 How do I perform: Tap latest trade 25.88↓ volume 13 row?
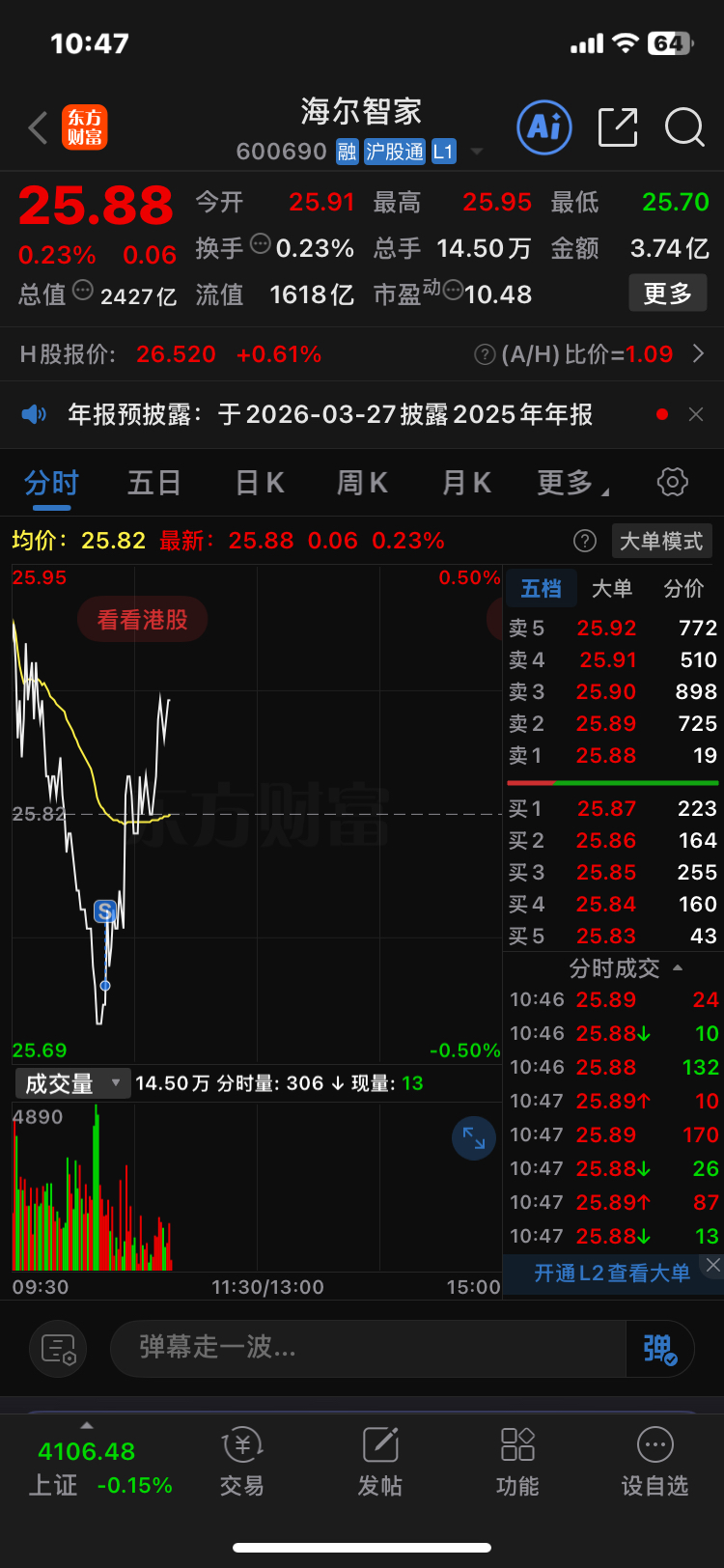pyautogui.click(x=614, y=1237)
